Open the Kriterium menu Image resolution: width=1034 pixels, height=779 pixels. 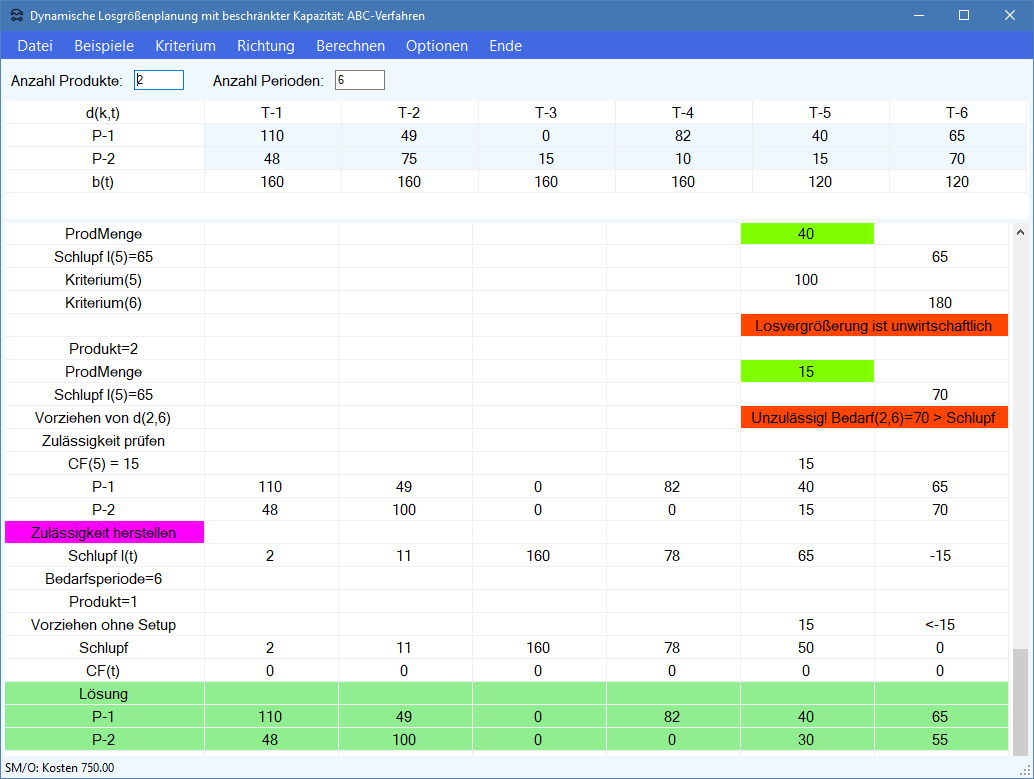point(185,46)
